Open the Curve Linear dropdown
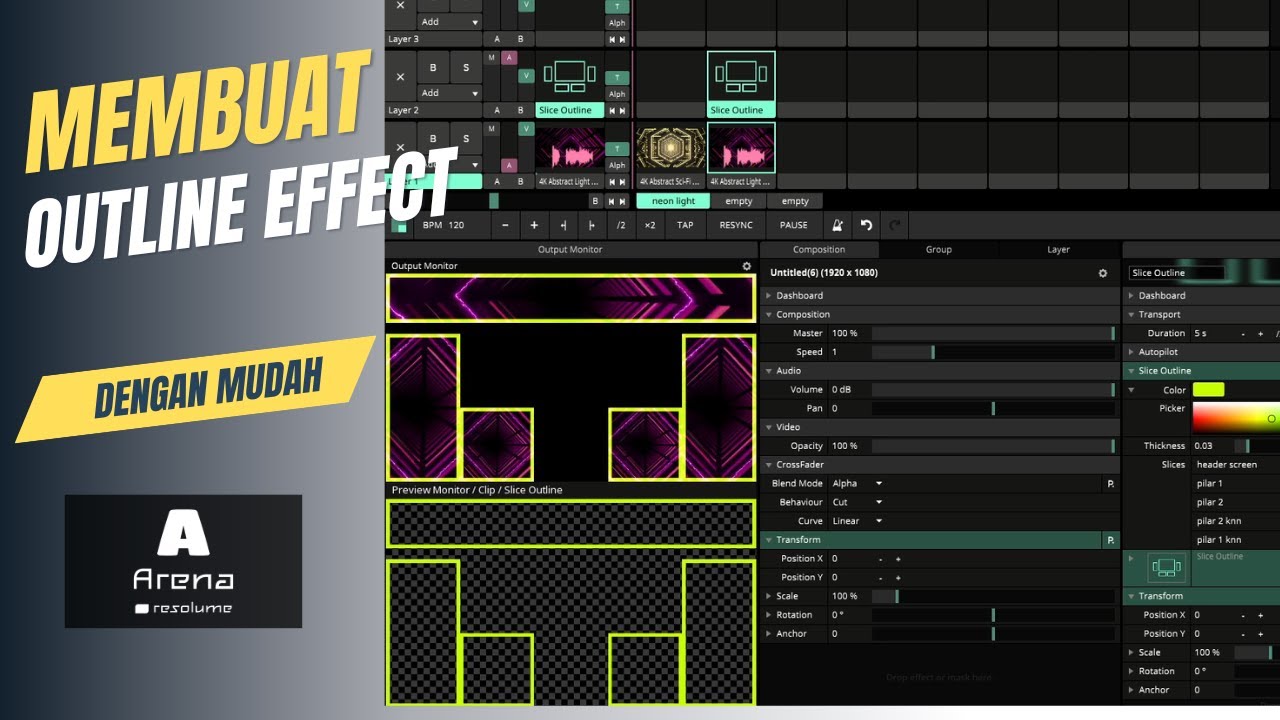Image resolution: width=1280 pixels, height=720 pixels. (857, 521)
